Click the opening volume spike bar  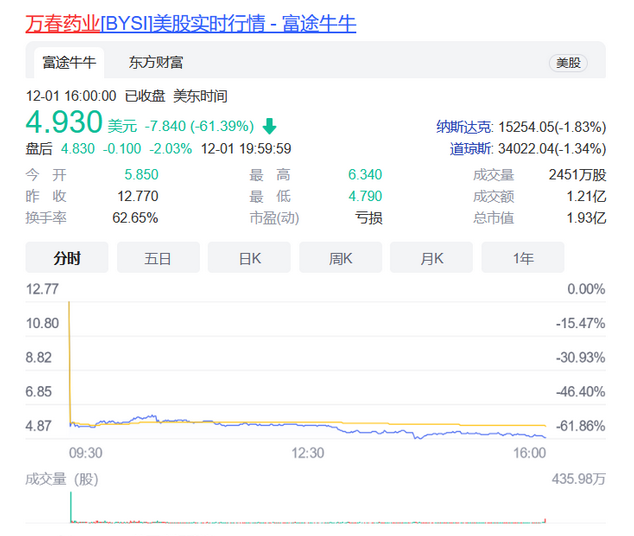(70, 508)
